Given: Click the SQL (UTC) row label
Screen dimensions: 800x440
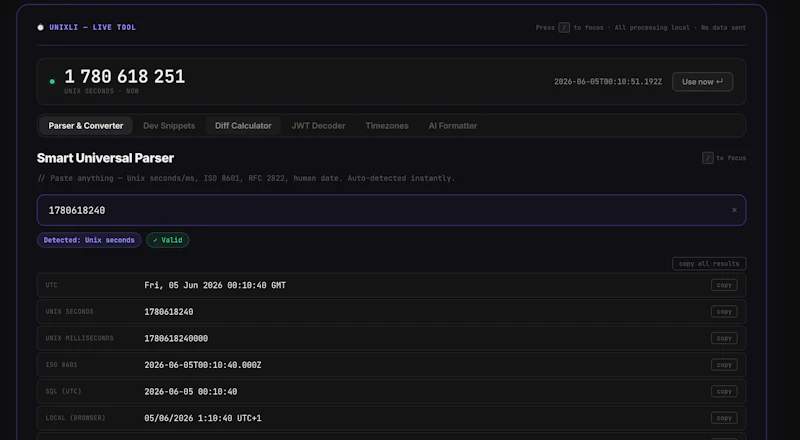Looking at the screenshot, I should [x=63, y=391].
